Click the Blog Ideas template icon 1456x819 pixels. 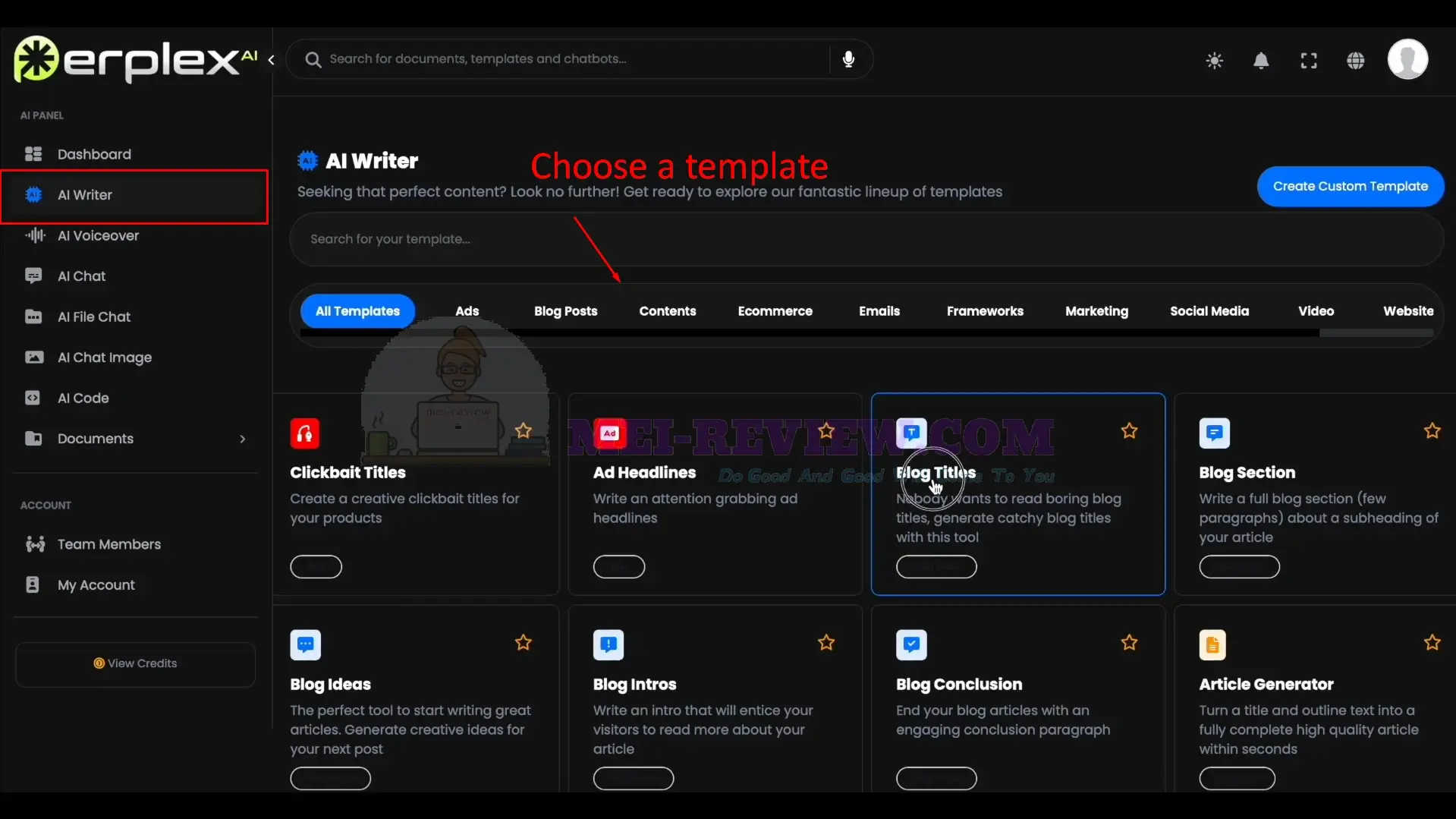point(305,644)
